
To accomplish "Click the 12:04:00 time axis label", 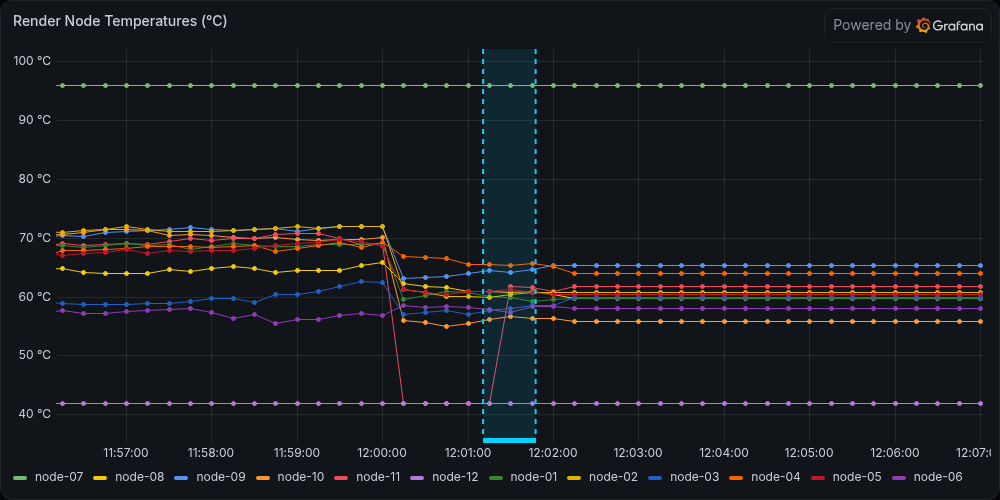I will 724,453.
